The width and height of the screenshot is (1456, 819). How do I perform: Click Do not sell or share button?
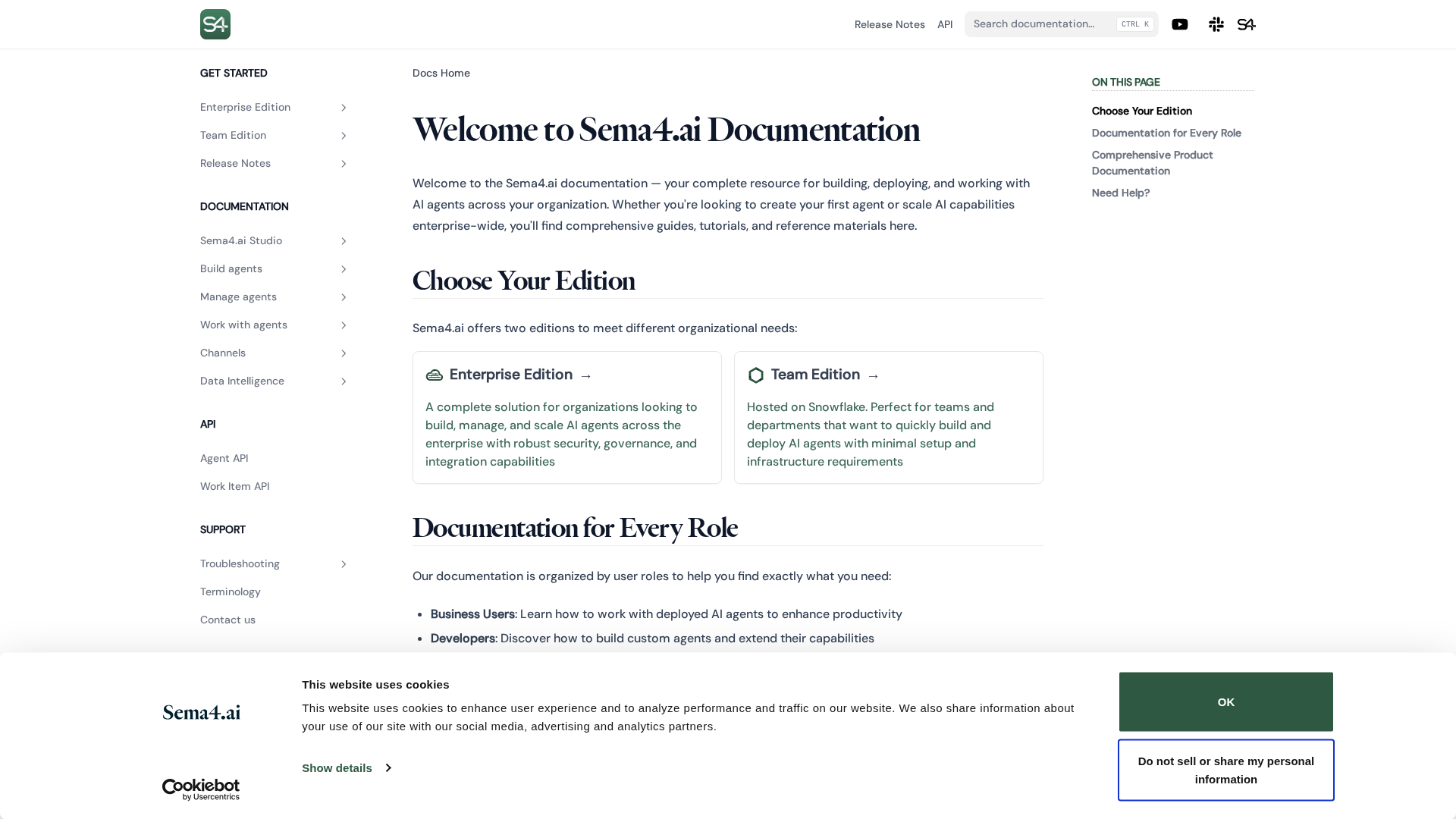click(x=1225, y=770)
